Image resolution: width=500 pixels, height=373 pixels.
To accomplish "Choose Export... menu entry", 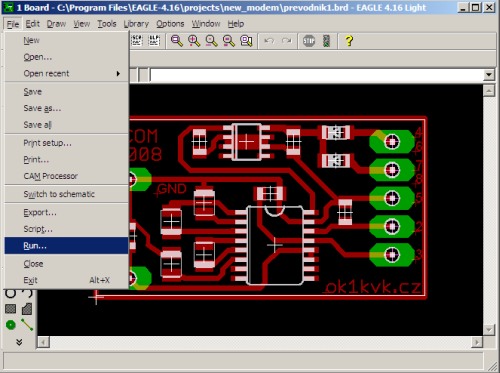I will click(66, 212).
